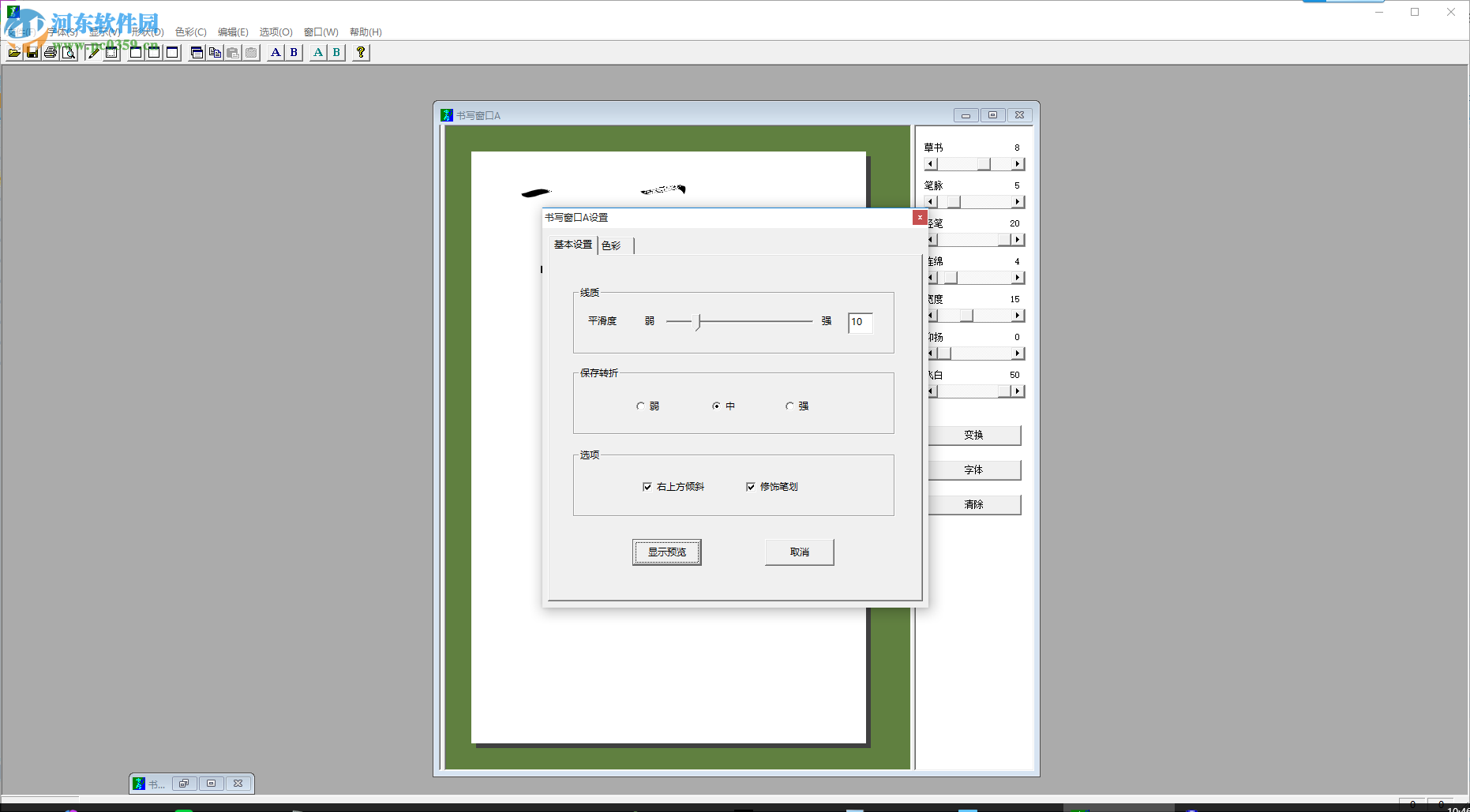
Task: Open the 选项(O) menu
Action: pyautogui.click(x=276, y=32)
